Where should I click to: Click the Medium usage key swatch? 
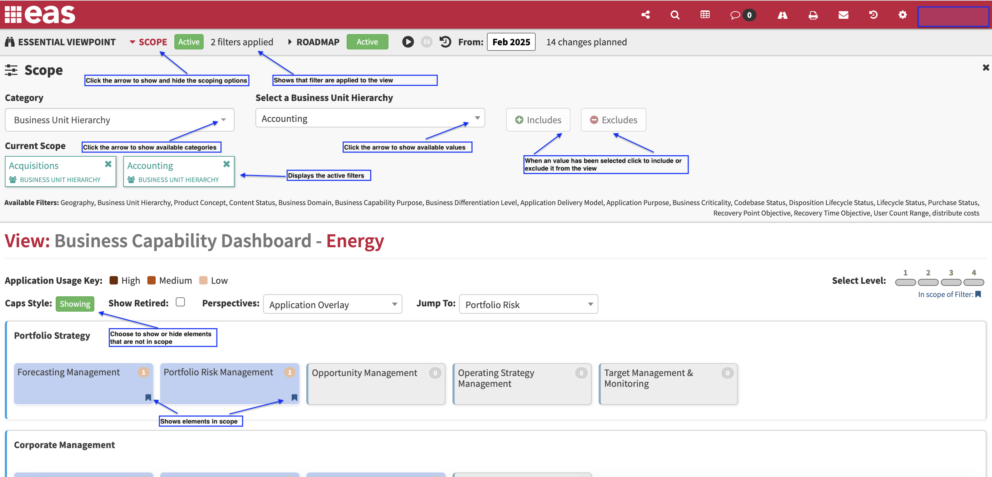(x=152, y=280)
